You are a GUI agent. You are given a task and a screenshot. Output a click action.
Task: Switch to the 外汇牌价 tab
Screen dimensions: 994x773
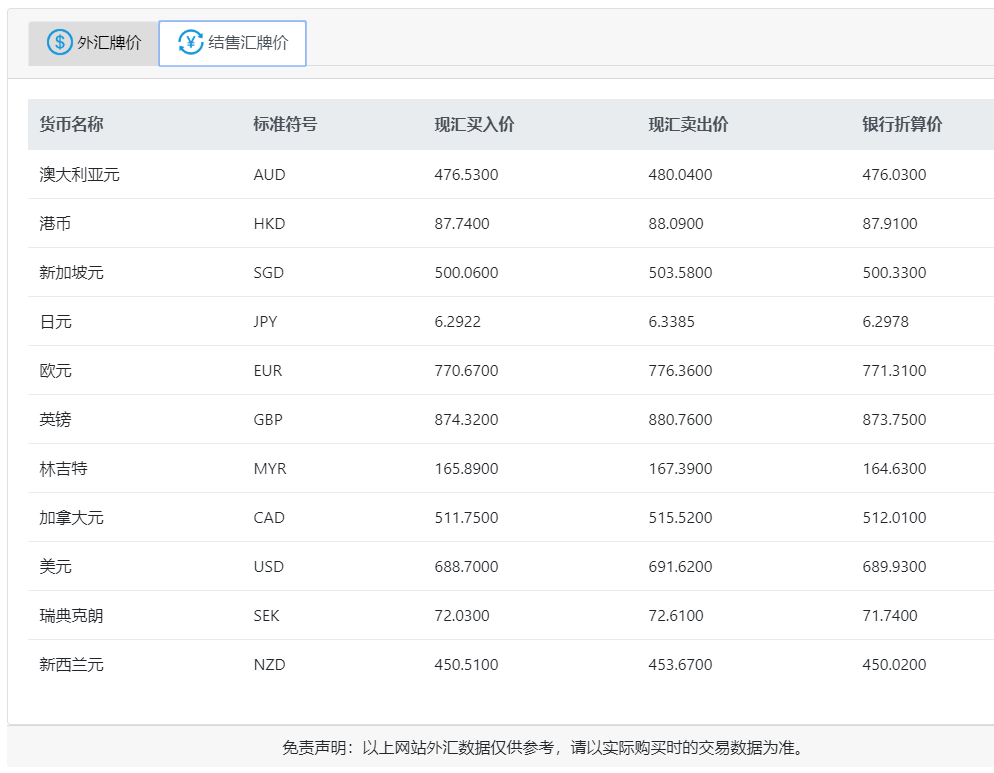(94, 43)
